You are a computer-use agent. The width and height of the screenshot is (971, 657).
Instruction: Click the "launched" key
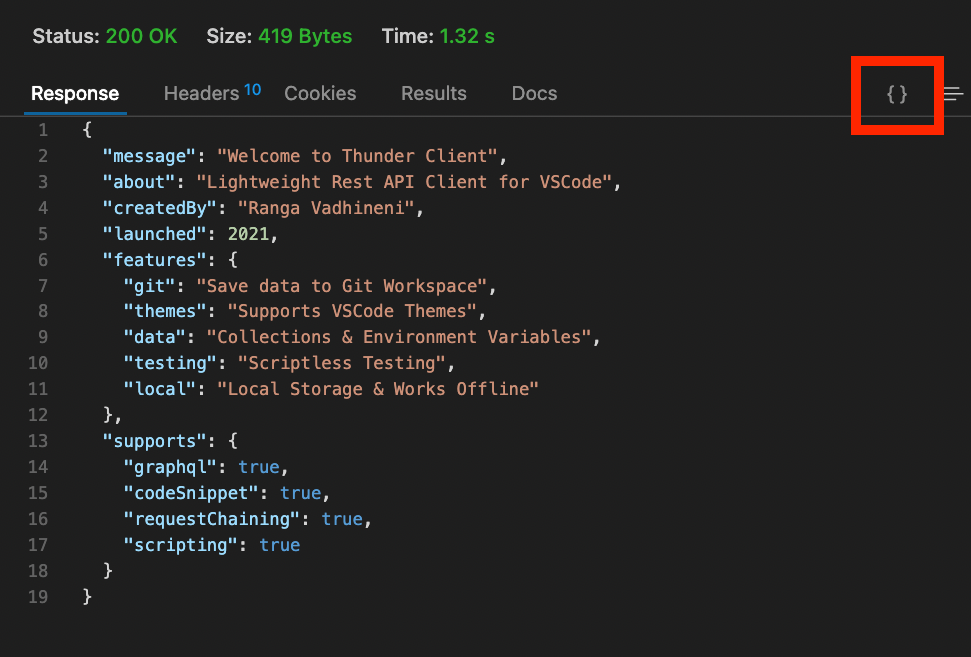click(154, 234)
